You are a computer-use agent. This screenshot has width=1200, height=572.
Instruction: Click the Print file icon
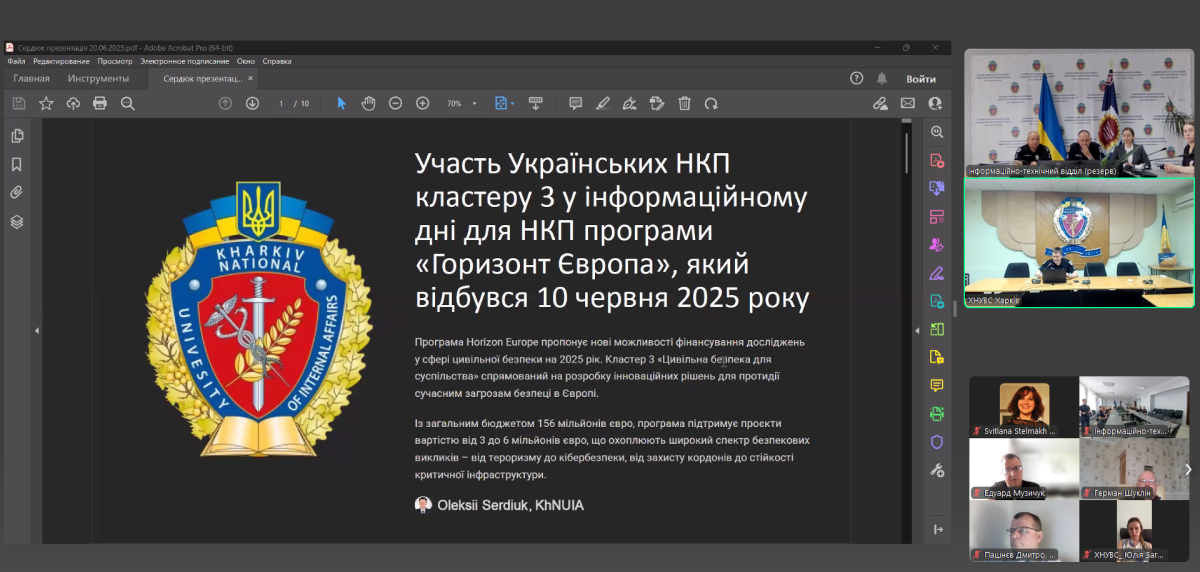[100, 103]
